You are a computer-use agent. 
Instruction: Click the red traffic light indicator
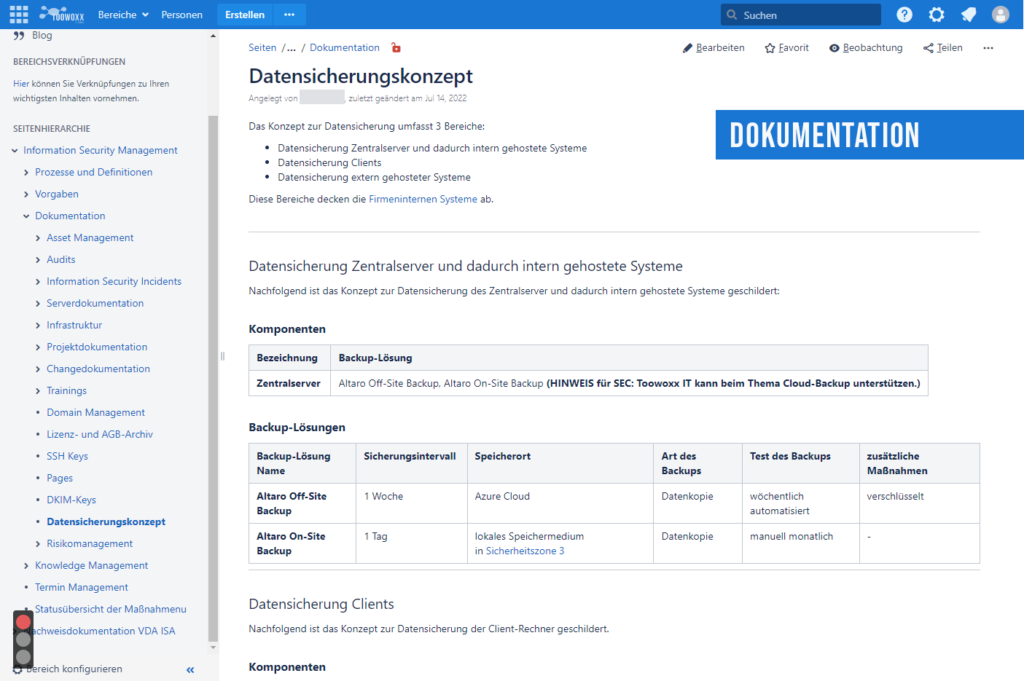tap(23, 622)
